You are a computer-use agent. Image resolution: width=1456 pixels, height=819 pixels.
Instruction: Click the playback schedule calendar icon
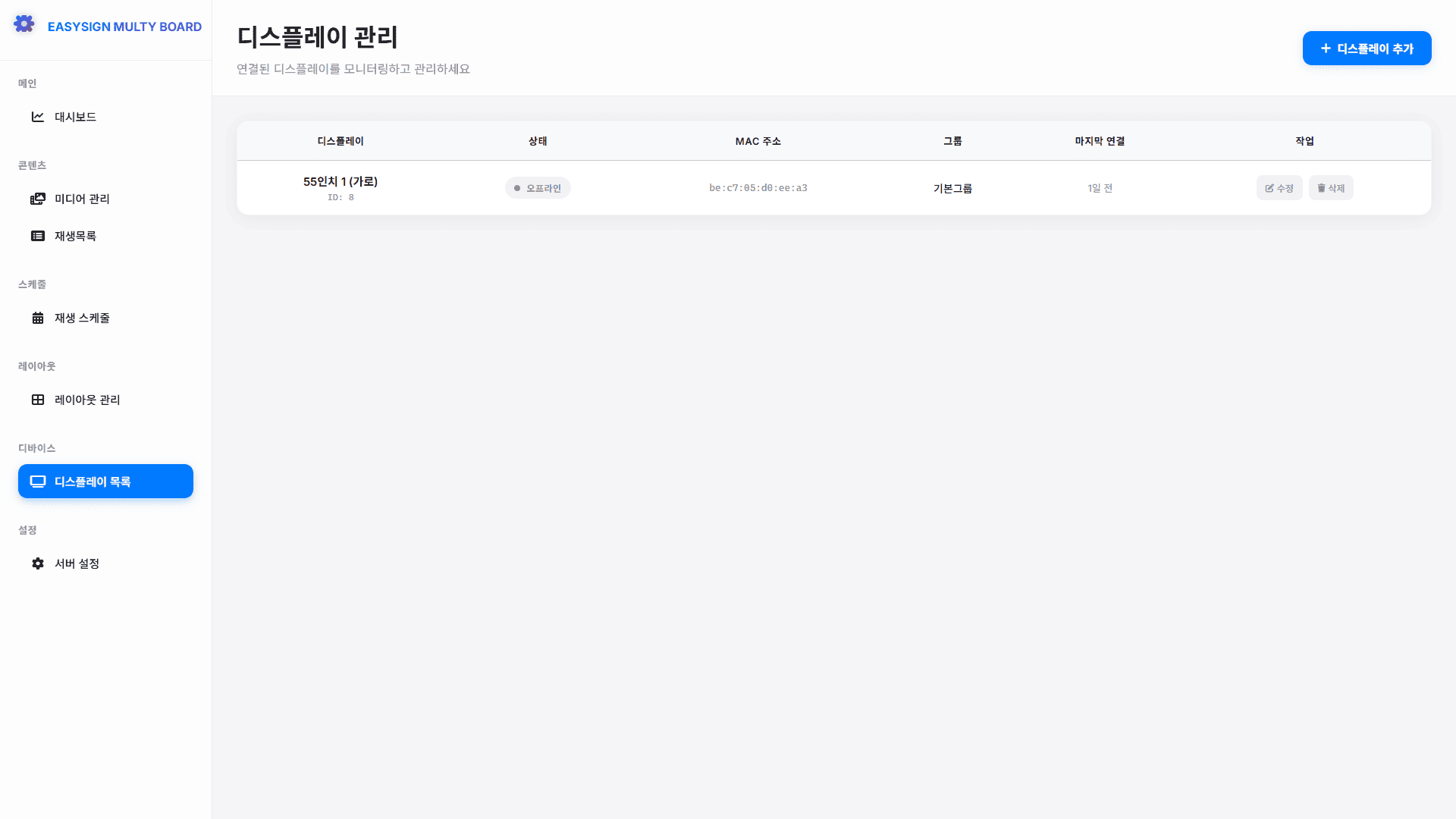[x=38, y=318]
